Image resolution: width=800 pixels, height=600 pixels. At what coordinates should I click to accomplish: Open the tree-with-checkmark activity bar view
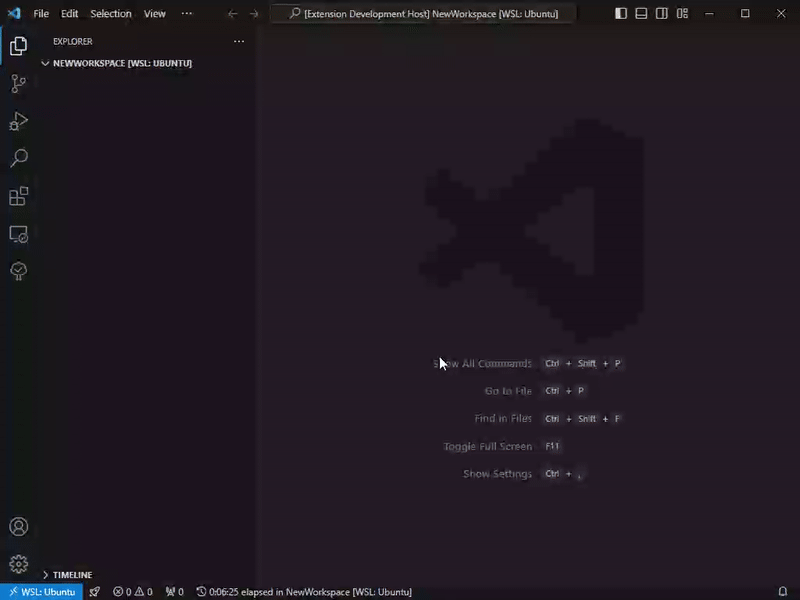18,271
